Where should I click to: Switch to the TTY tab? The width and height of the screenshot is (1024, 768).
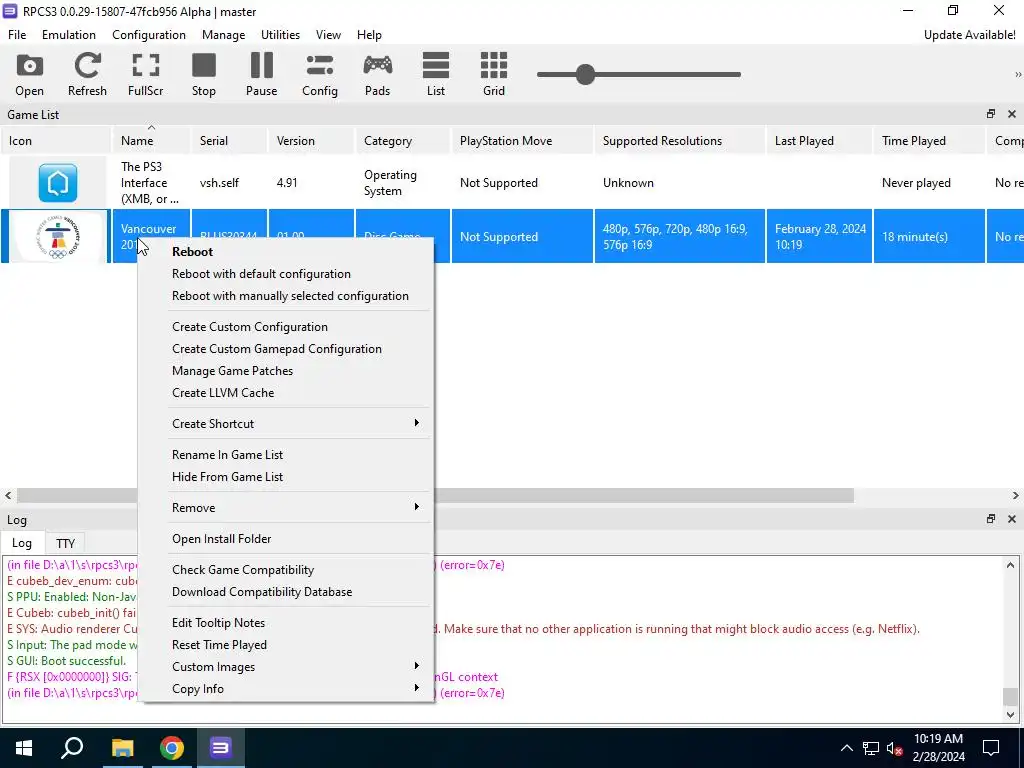(x=65, y=543)
